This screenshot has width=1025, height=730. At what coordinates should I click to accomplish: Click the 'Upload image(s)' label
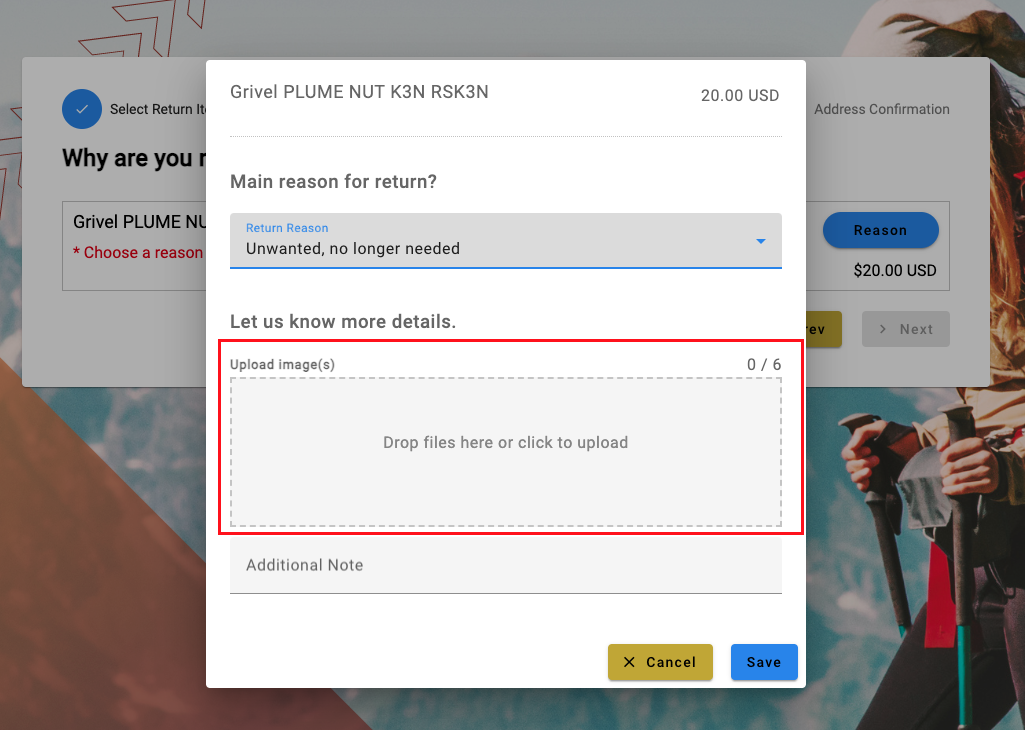pos(282,365)
